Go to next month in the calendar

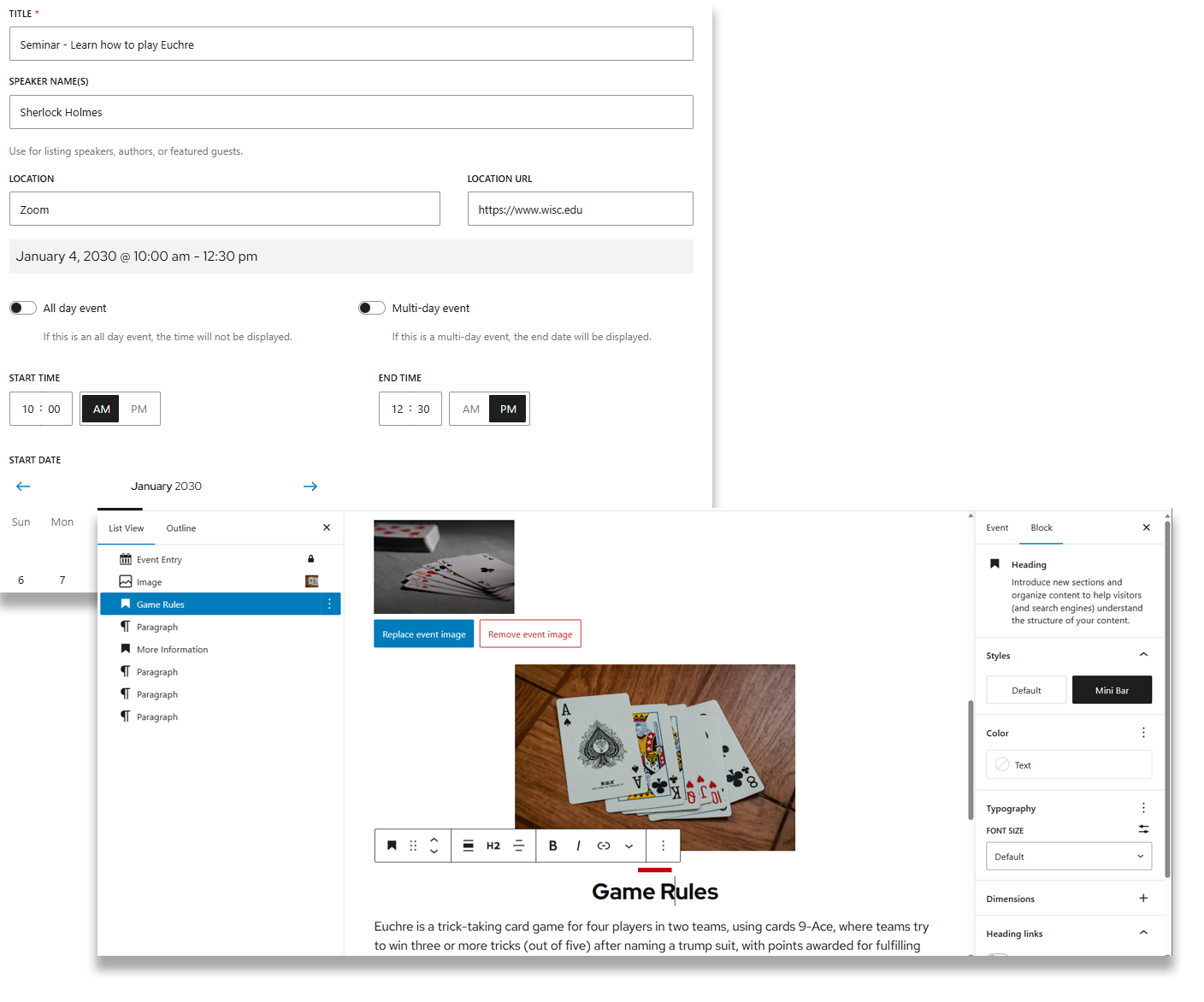310,486
